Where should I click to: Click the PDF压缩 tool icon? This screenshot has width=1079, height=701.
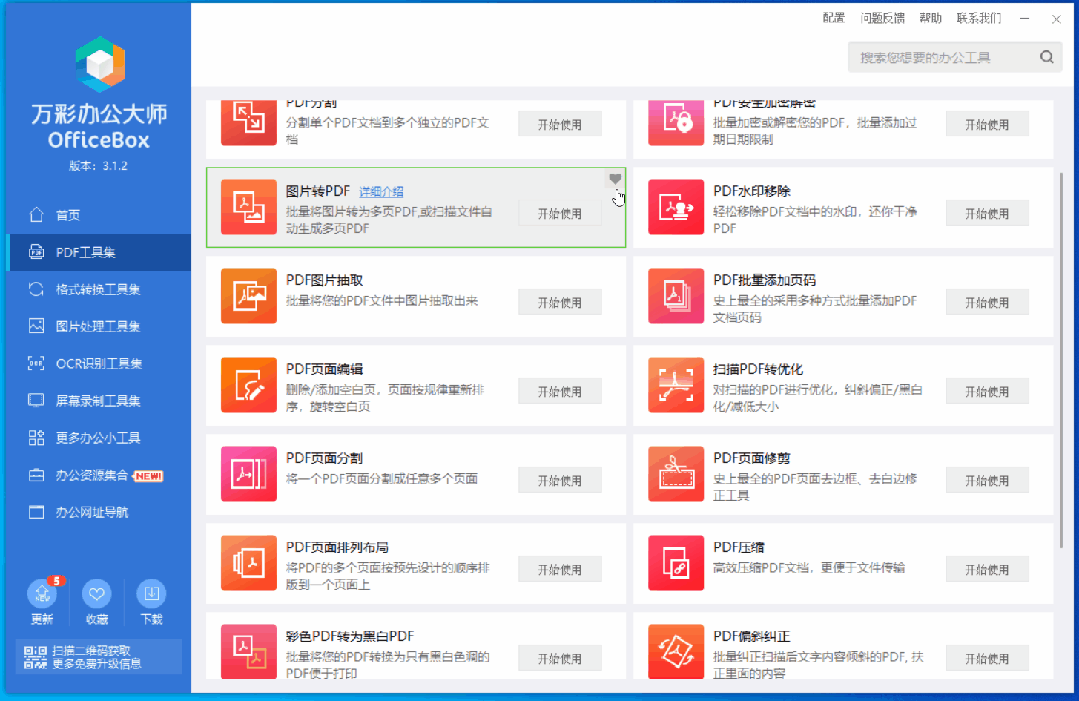[x=676, y=563]
